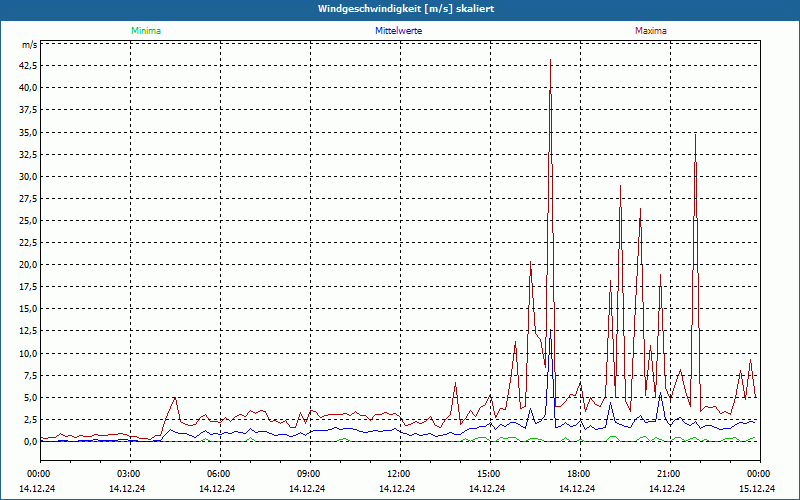Viewport: 800px width, 500px height.
Task: Click the "30,0" y-axis value
Action: point(28,177)
